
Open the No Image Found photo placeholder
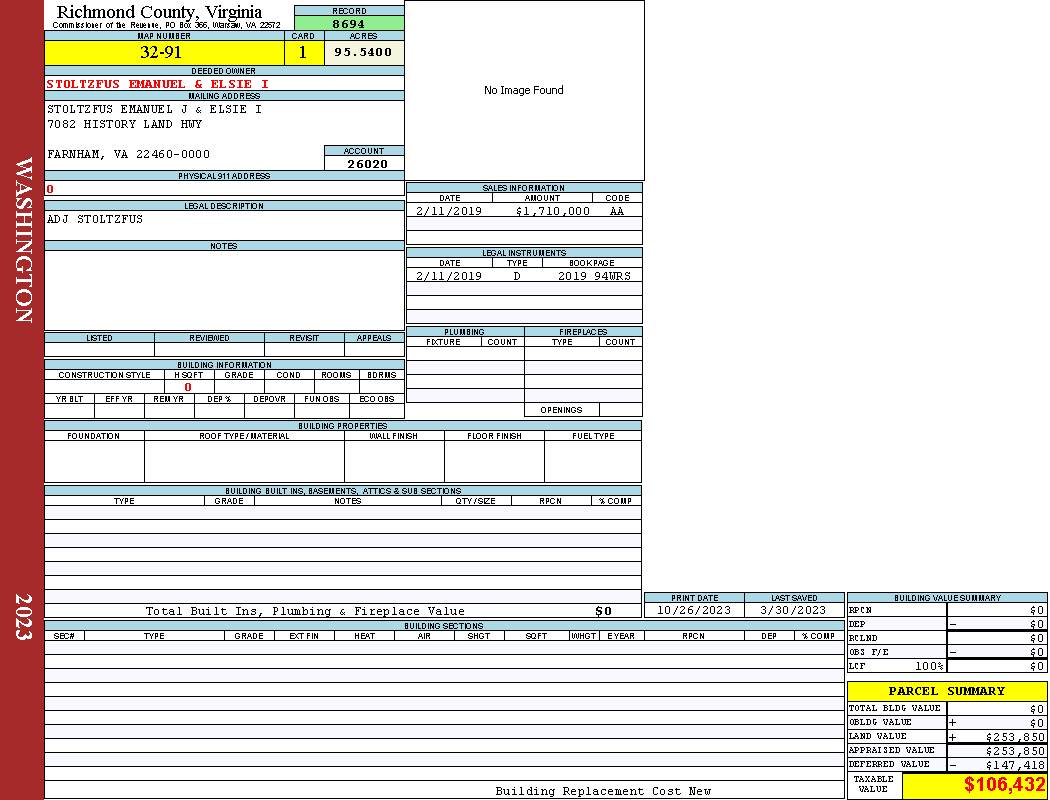524,90
